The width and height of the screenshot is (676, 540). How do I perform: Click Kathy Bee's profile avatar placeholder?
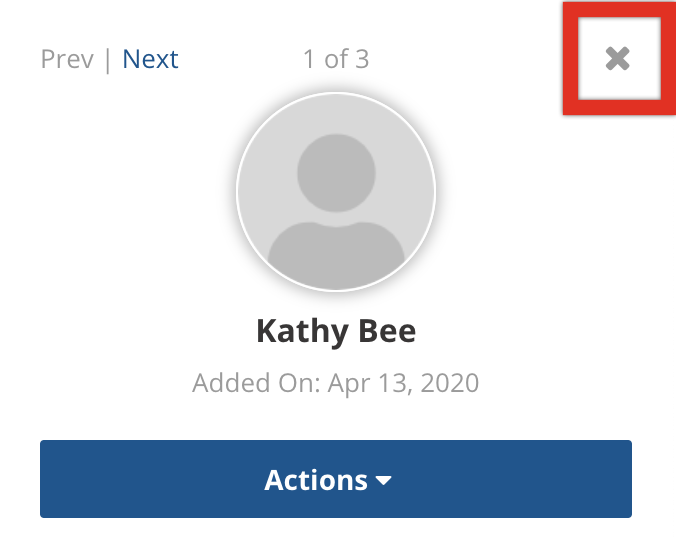(x=336, y=192)
